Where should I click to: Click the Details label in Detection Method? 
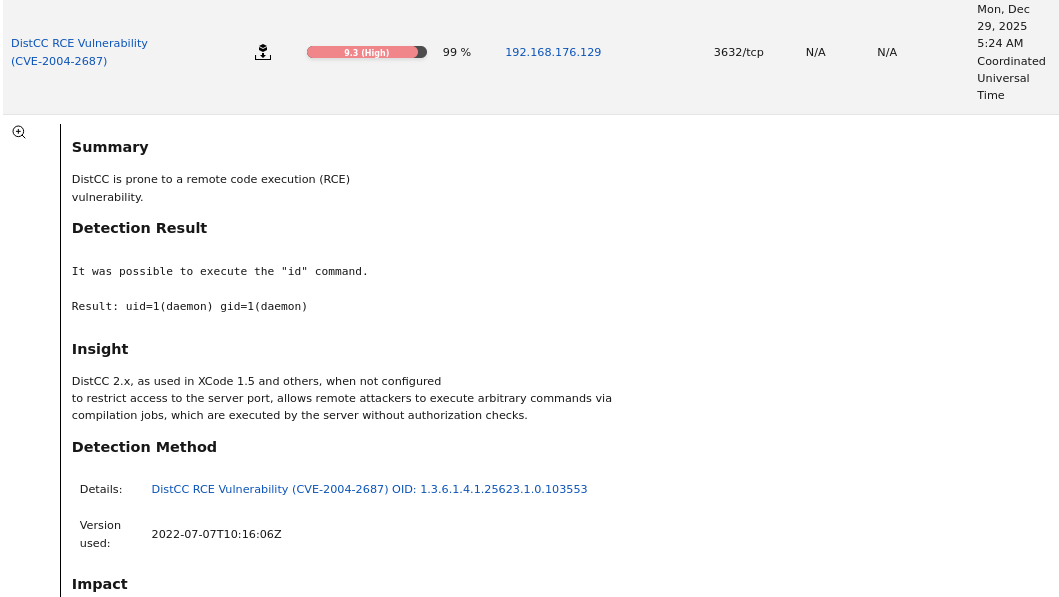[x=100, y=489]
